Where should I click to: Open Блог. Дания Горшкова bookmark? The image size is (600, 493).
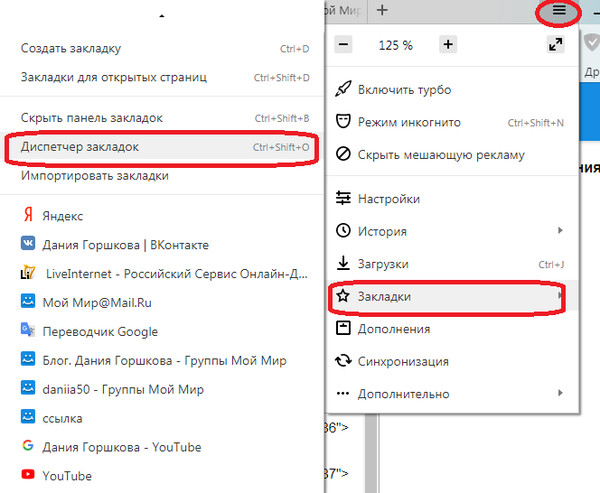(162, 361)
